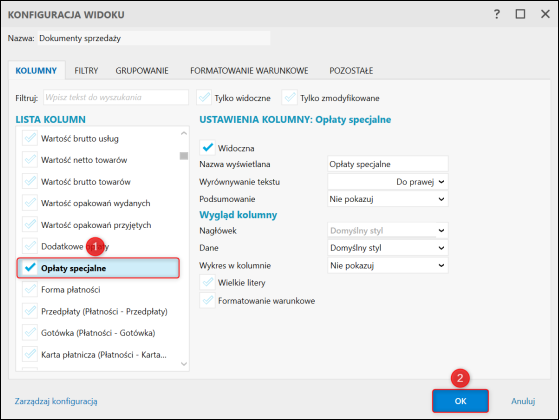Toggle checkmark icon for Forma płatności

click(30, 289)
